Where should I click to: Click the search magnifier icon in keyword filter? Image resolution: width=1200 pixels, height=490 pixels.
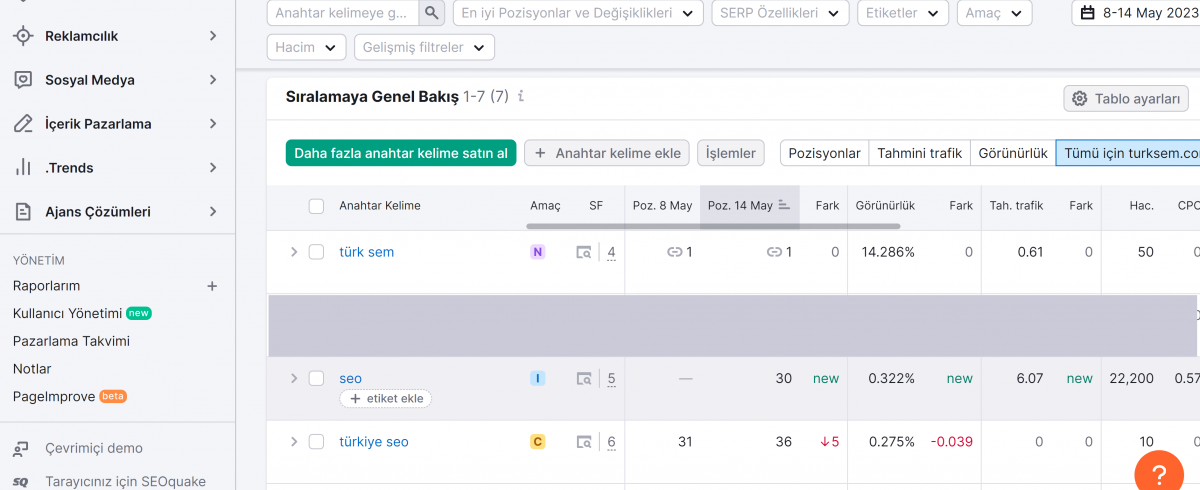(x=431, y=13)
